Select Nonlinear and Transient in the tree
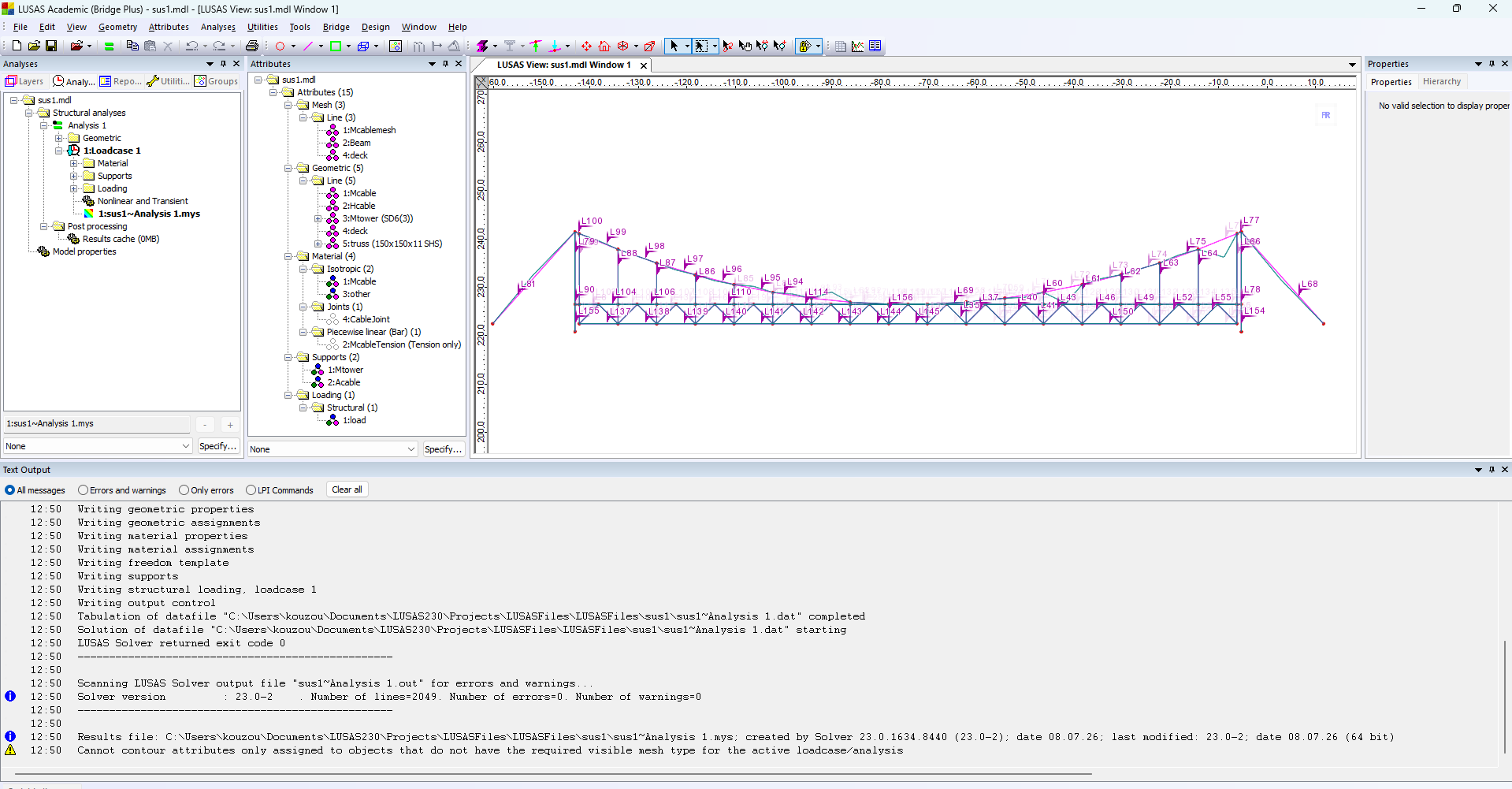The image size is (1512, 789). pyautogui.click(x=143, y=201)
